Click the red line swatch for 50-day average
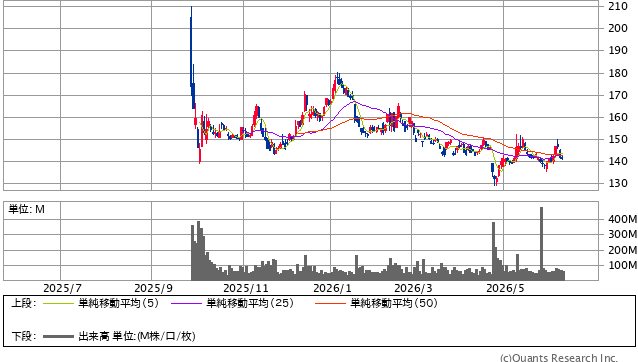Viewport: 638px width, 362px height. [x=330, y=303]
